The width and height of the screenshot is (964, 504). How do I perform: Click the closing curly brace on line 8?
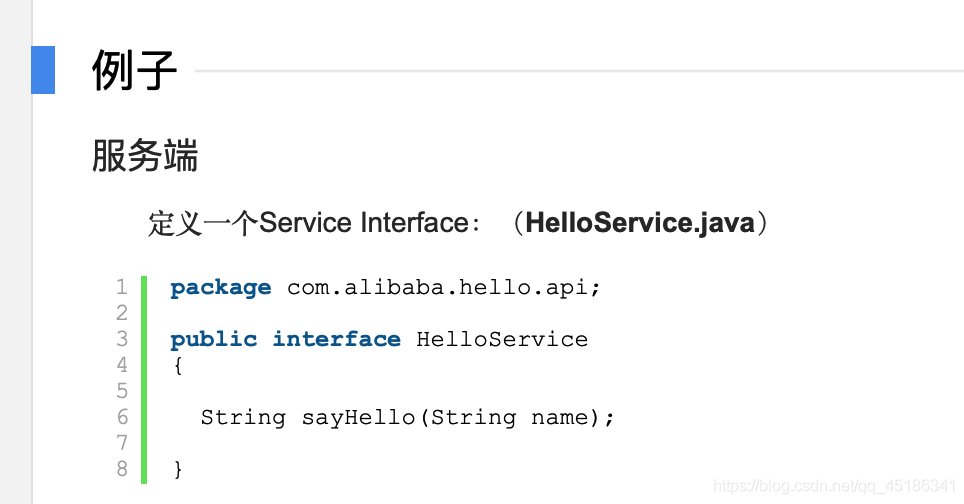pos(178,469)
